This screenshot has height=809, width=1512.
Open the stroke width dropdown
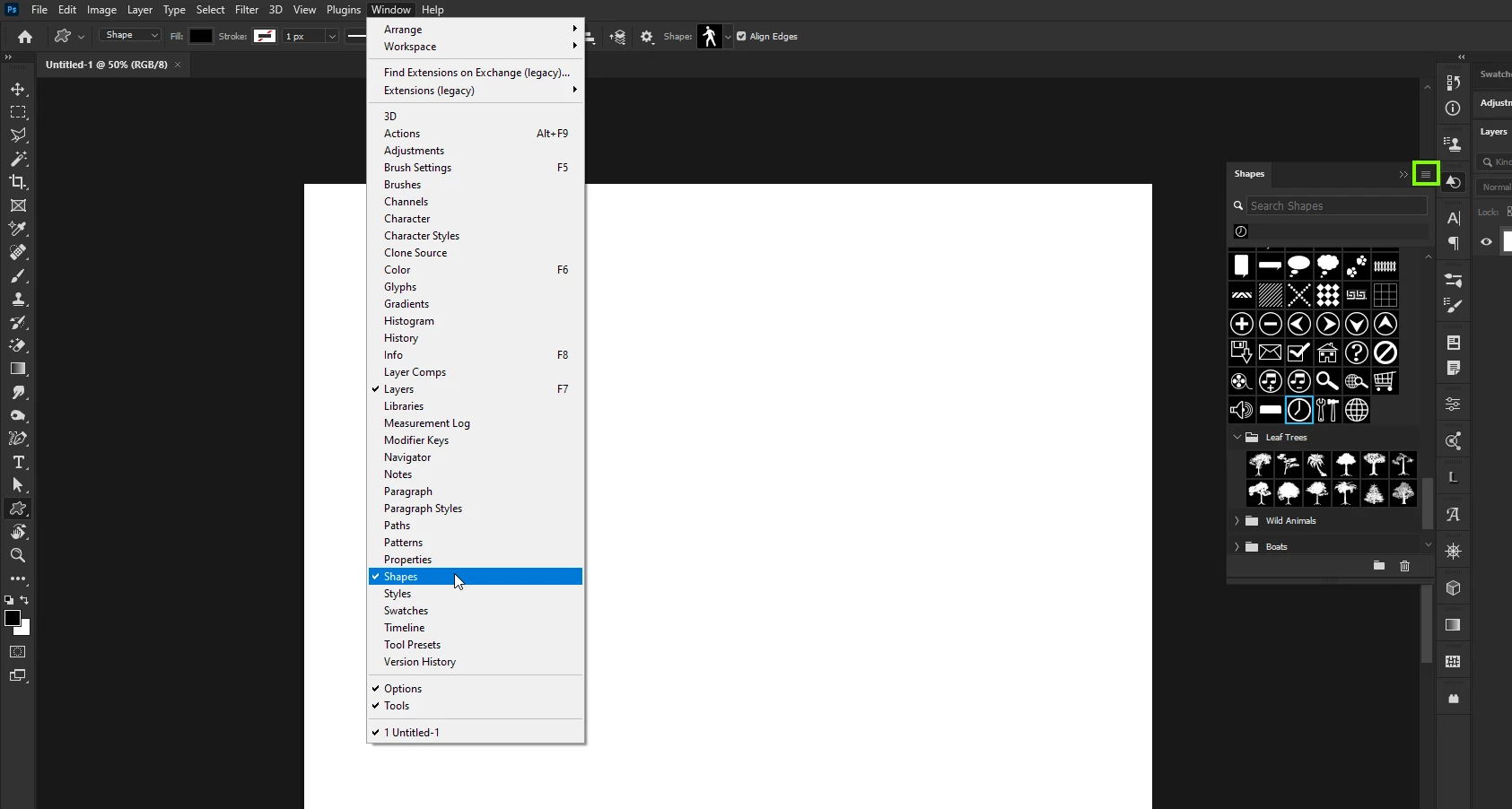[332, 37]
